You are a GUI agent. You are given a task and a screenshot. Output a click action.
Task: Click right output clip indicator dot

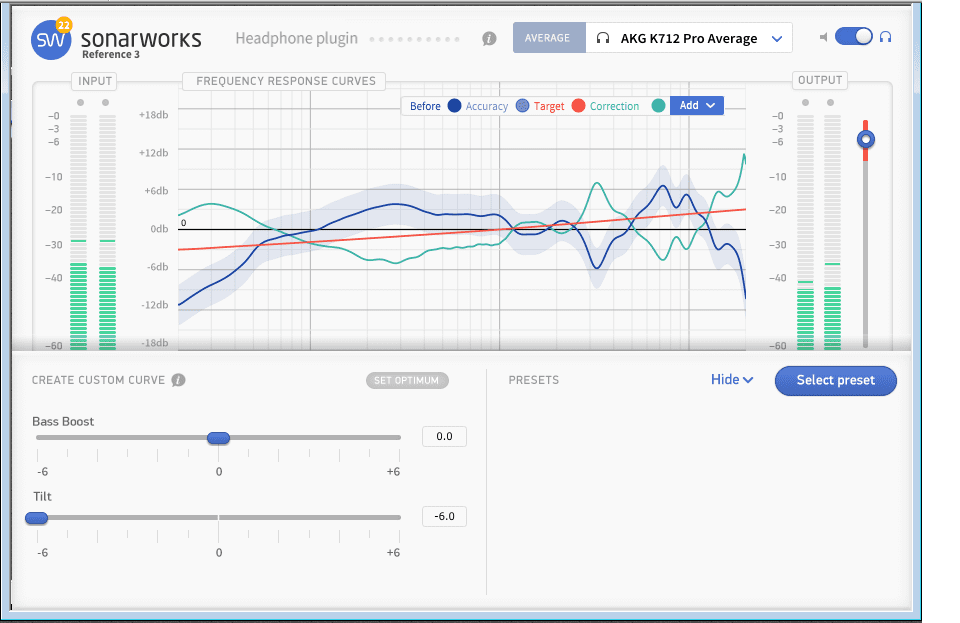(830, 103)
